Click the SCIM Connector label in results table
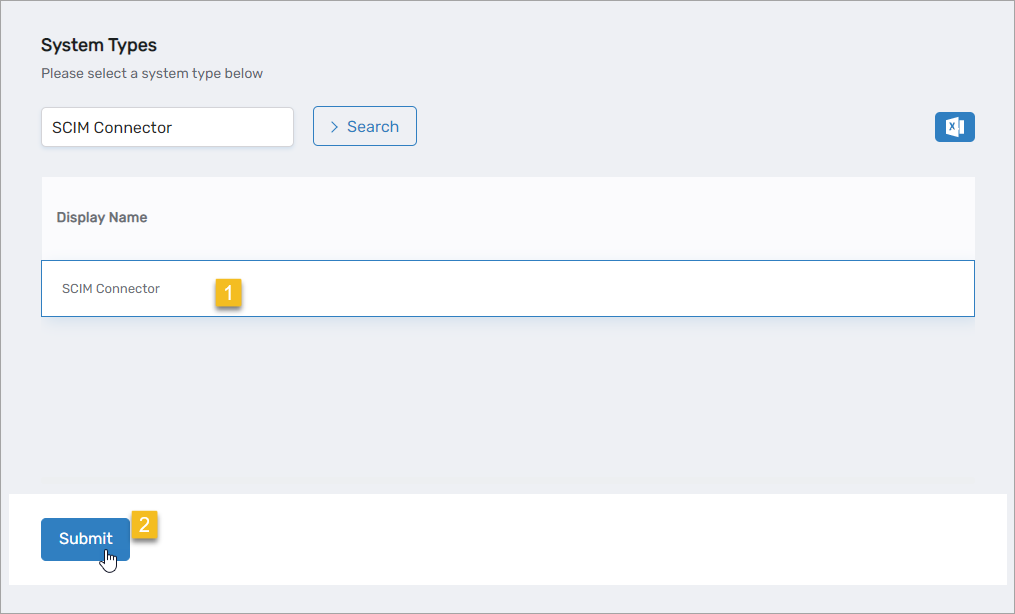This screenshot has height=614, width=1015. 111,289
